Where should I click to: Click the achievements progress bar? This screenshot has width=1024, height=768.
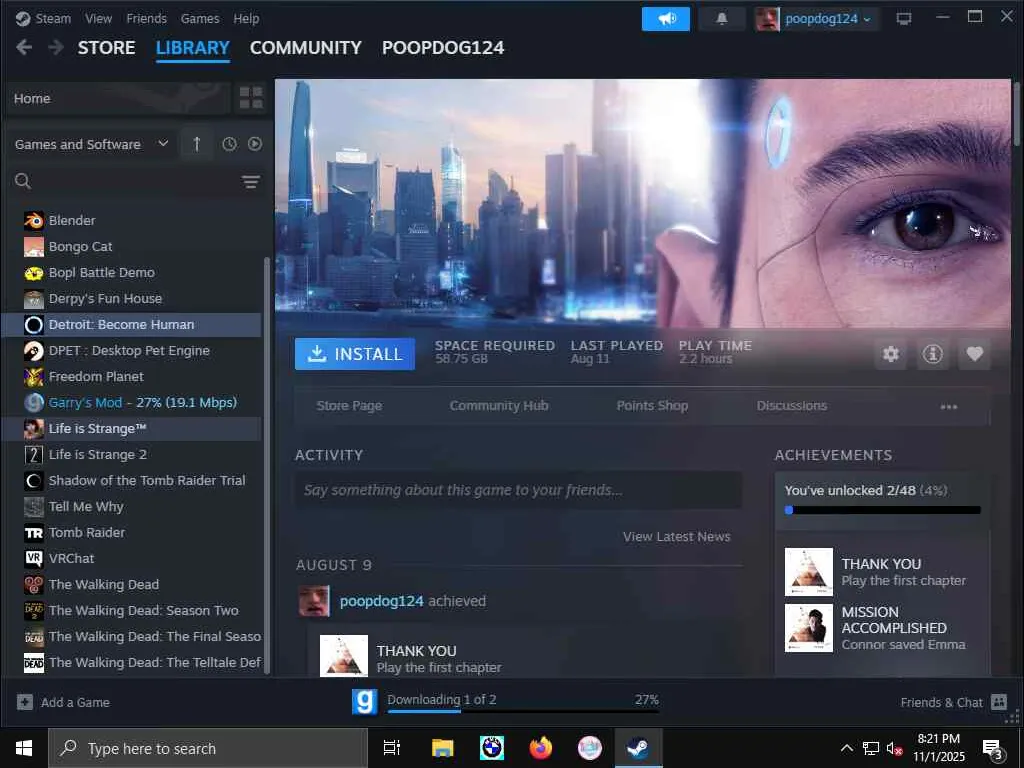882,510
